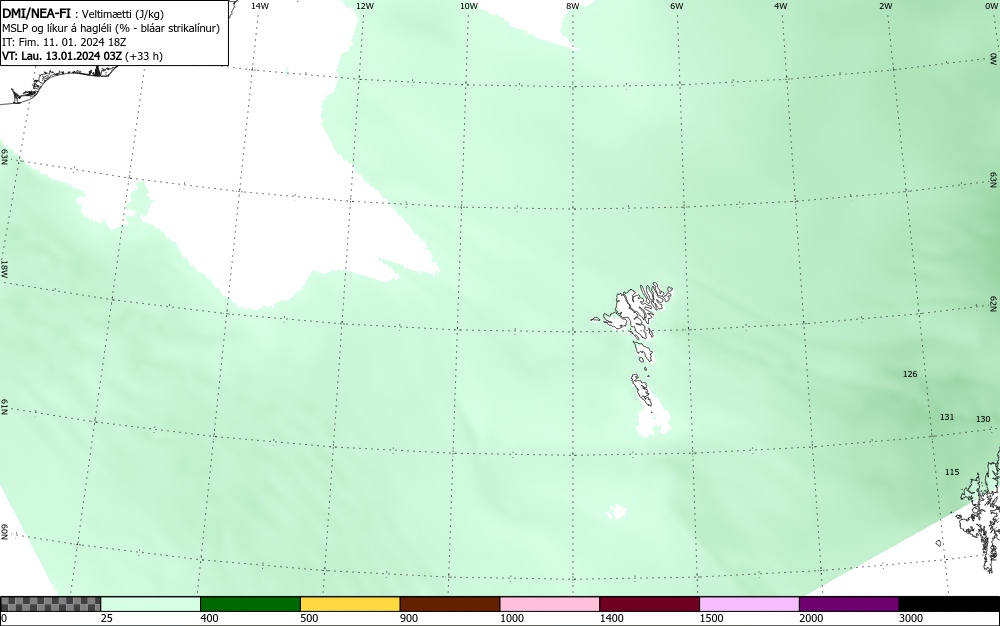Click the 4W longitude label

[x=781, y=6]
